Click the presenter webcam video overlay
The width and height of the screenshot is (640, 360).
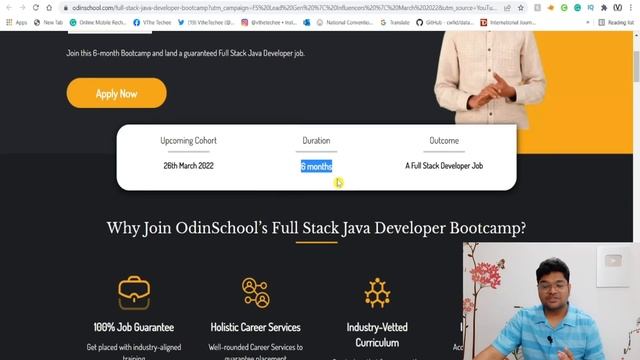tap(551, 301)
